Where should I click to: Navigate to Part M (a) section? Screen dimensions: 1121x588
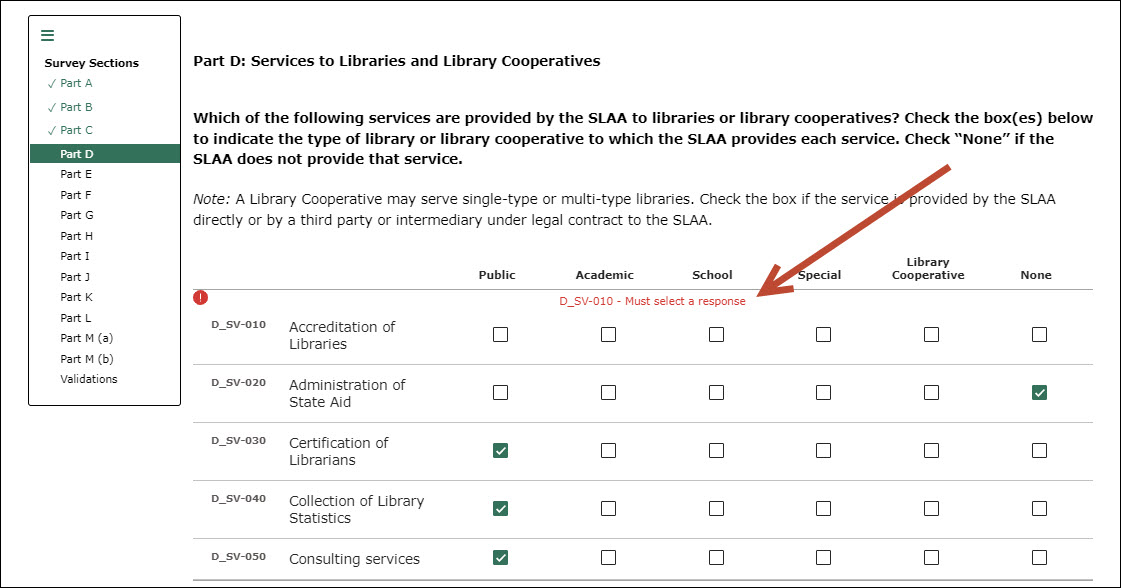[86, 338]
